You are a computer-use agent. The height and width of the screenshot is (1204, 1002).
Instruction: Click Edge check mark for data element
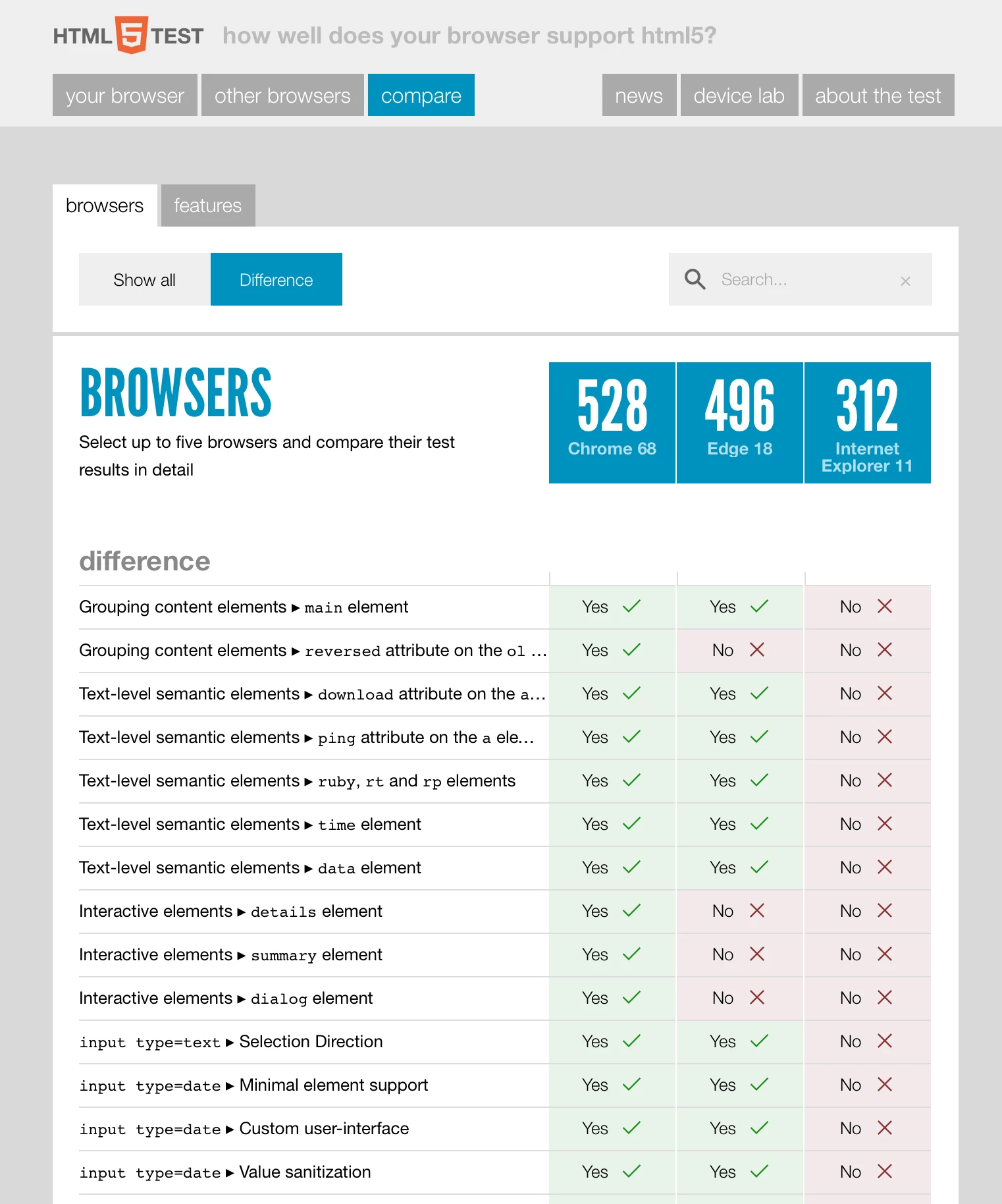(759, 867)
